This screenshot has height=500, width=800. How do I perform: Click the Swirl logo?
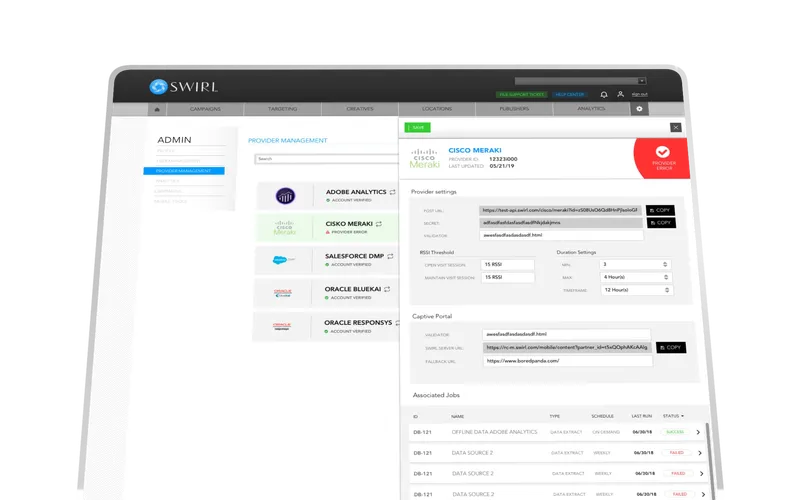point(184,87)
